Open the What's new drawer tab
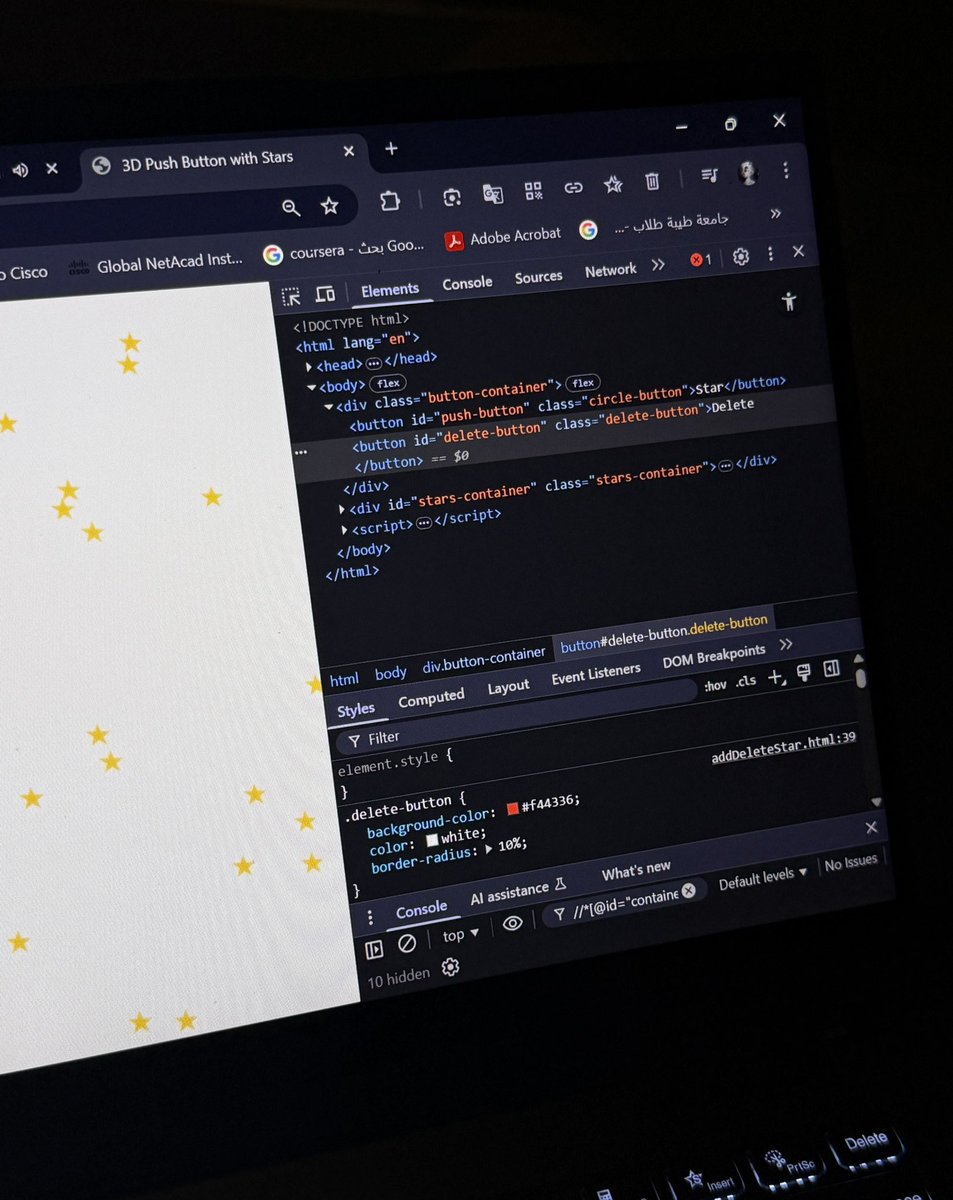 (636, 871)
